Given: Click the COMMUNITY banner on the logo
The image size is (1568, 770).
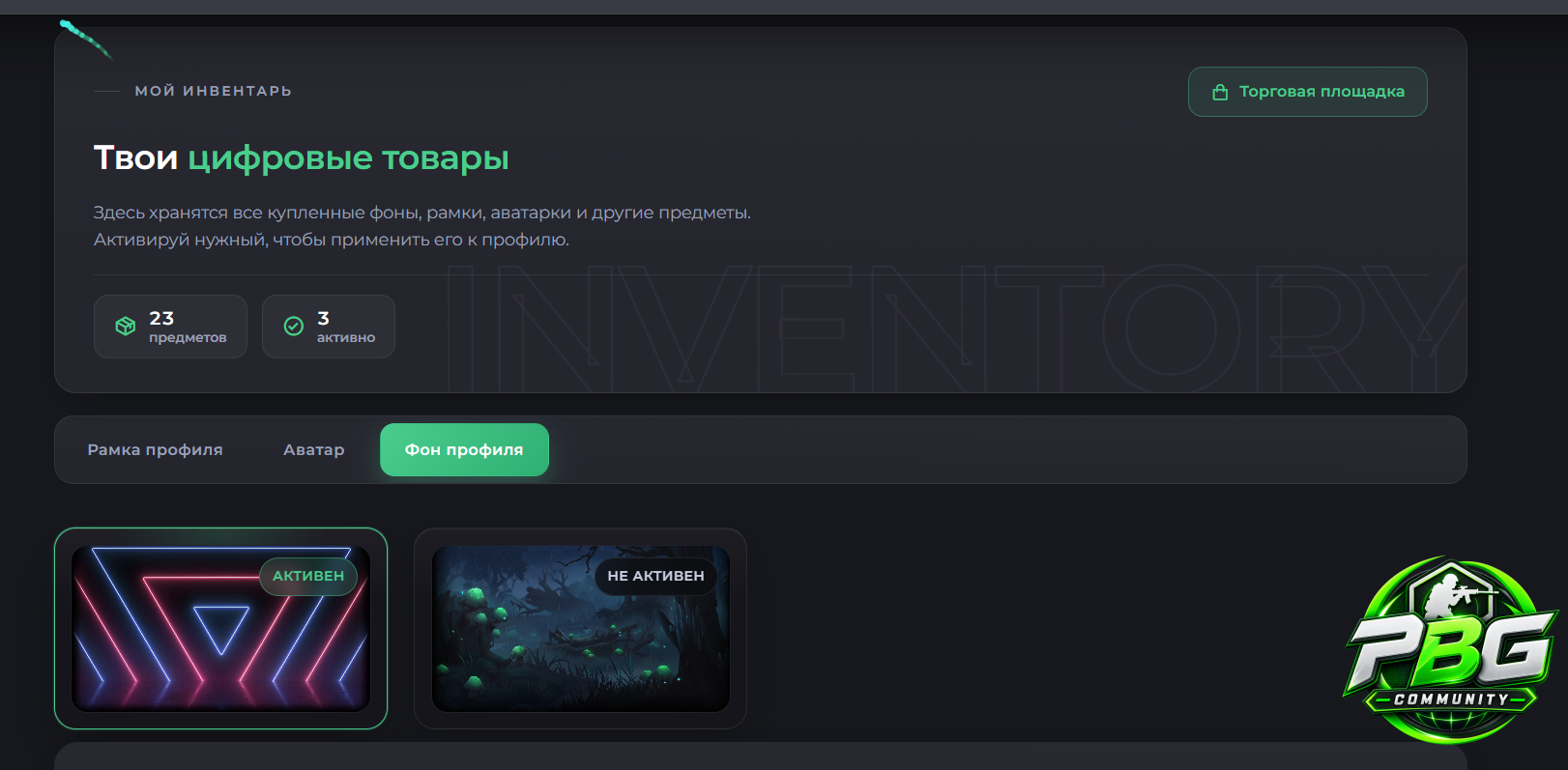Looking at the screenshot, I should [1451, 699].
